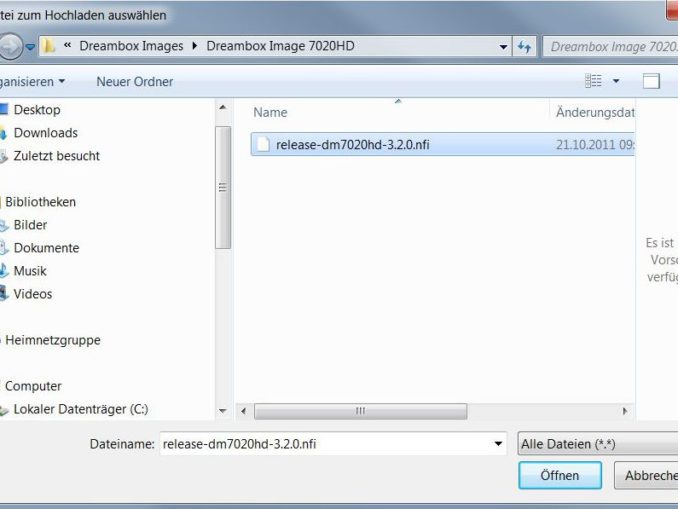Image resolution: width=678 pixels, height=509 pixels.
Task: Toggle the preview pane icon
Action: [x=651, y=81]
